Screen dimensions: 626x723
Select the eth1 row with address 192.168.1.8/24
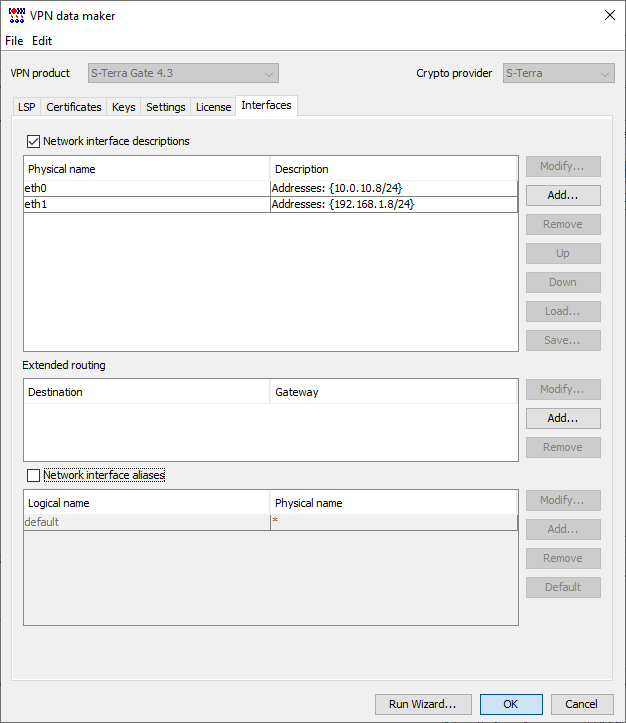click(145, 204)
